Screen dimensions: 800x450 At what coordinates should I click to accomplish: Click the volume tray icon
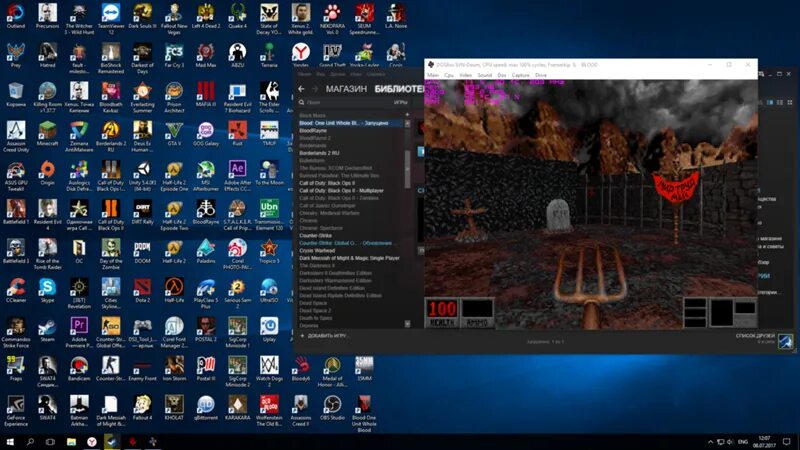(730, 441)
